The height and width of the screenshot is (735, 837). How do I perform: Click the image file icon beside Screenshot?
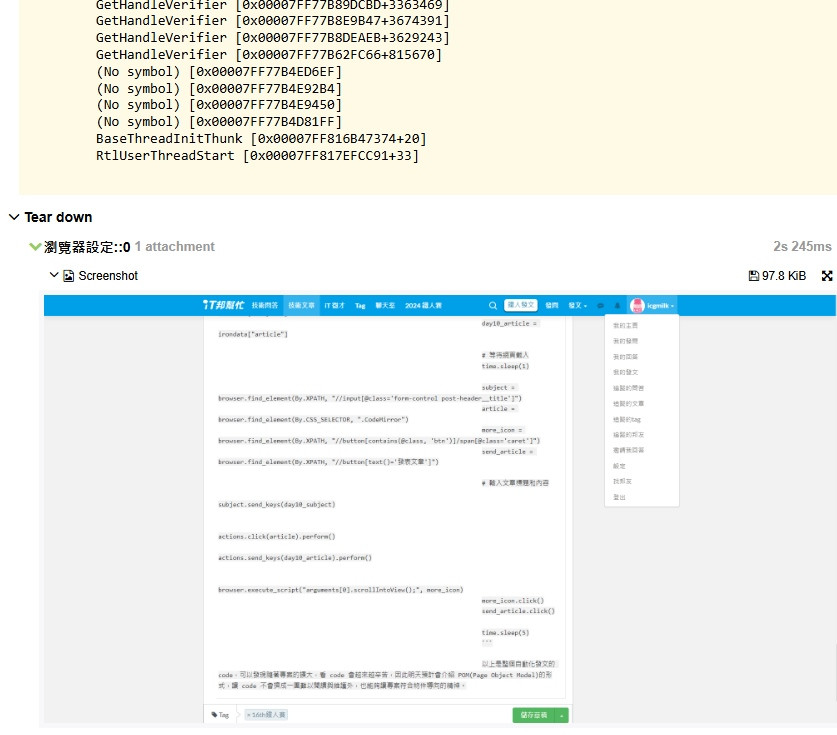coord(69,276)
